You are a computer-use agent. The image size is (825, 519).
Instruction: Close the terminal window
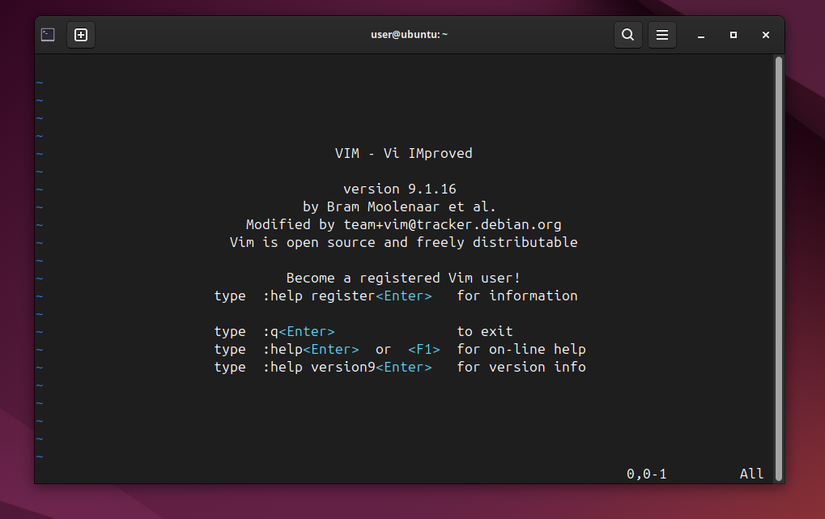766,35
